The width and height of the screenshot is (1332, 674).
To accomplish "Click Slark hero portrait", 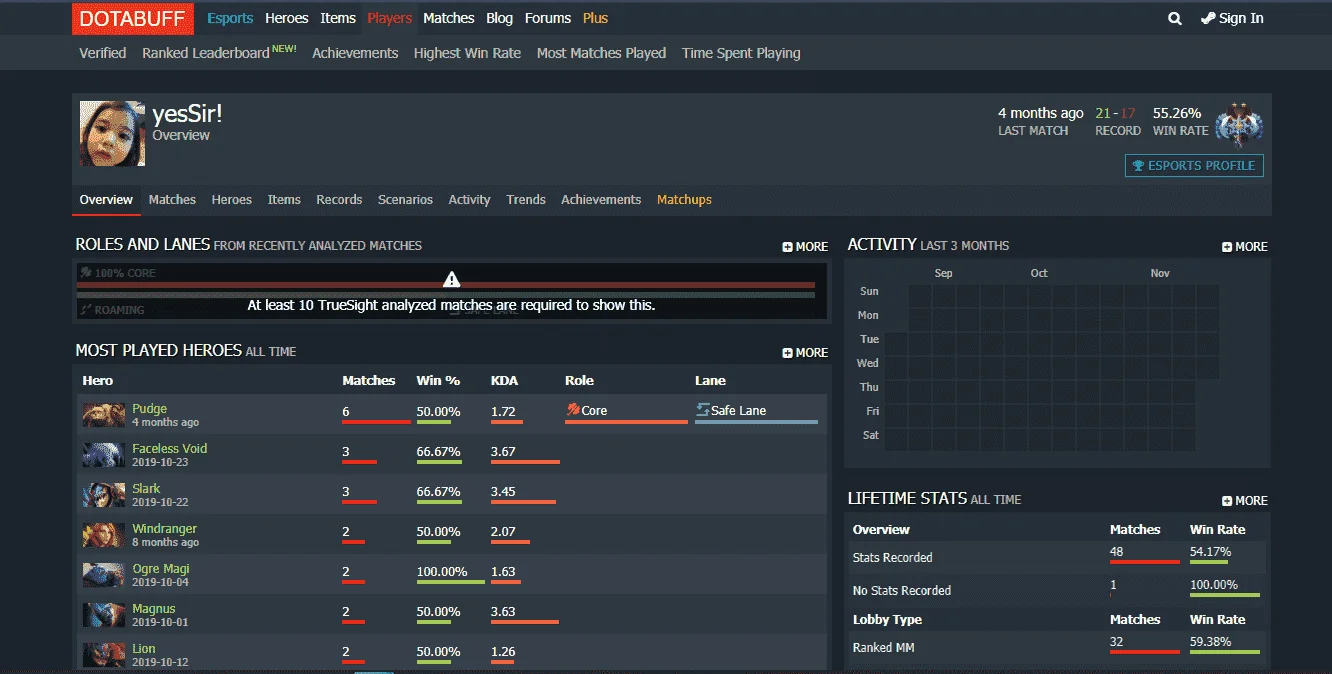I will [104, 495].
